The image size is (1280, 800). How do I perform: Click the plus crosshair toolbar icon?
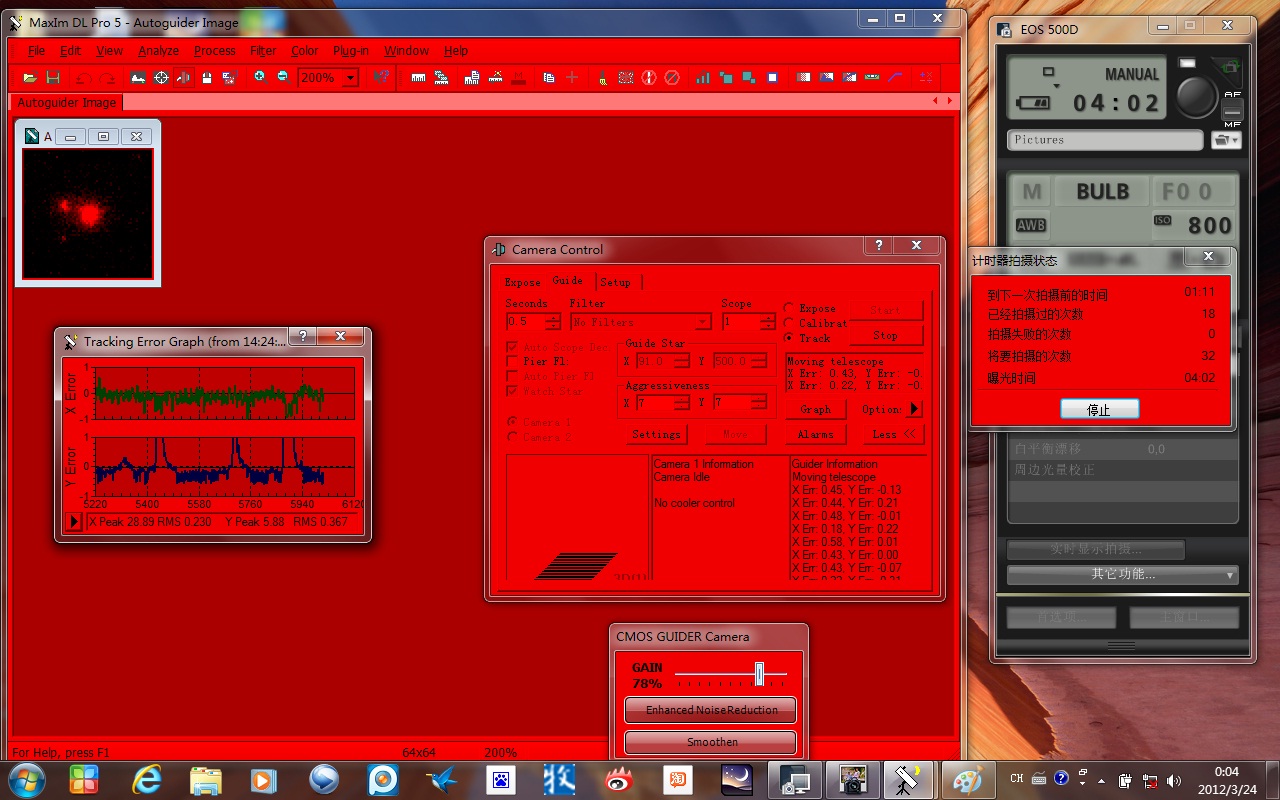pyautogui.click(x=572, y=77)
